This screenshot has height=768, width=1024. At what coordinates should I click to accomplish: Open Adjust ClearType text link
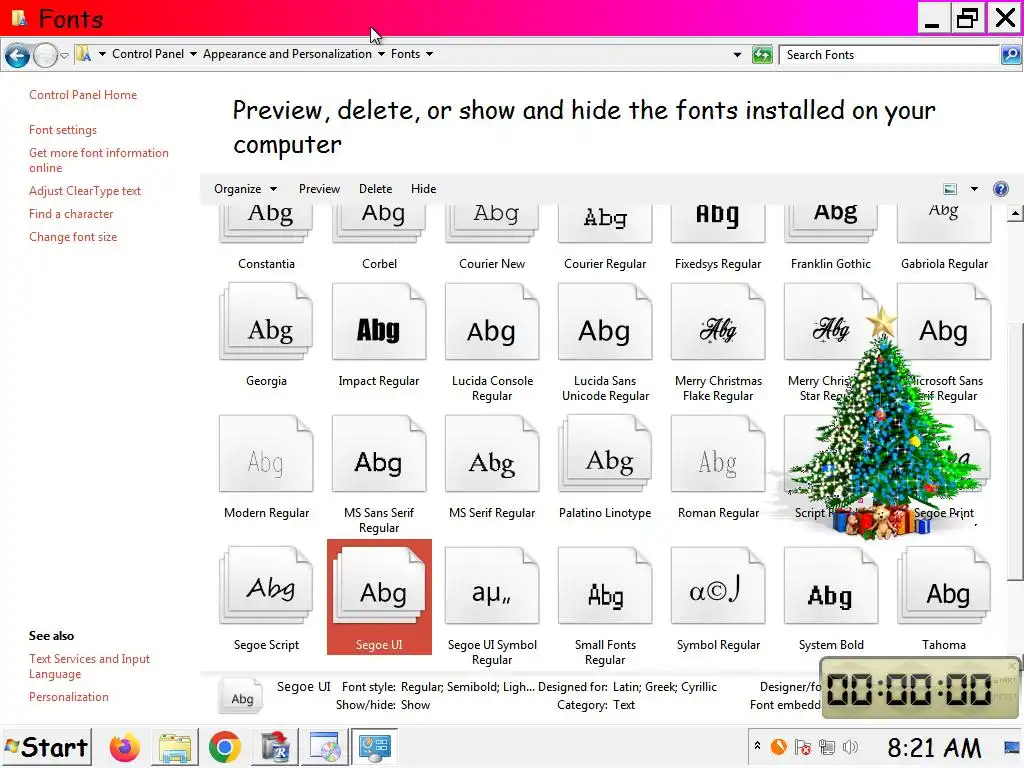[85, 191]
